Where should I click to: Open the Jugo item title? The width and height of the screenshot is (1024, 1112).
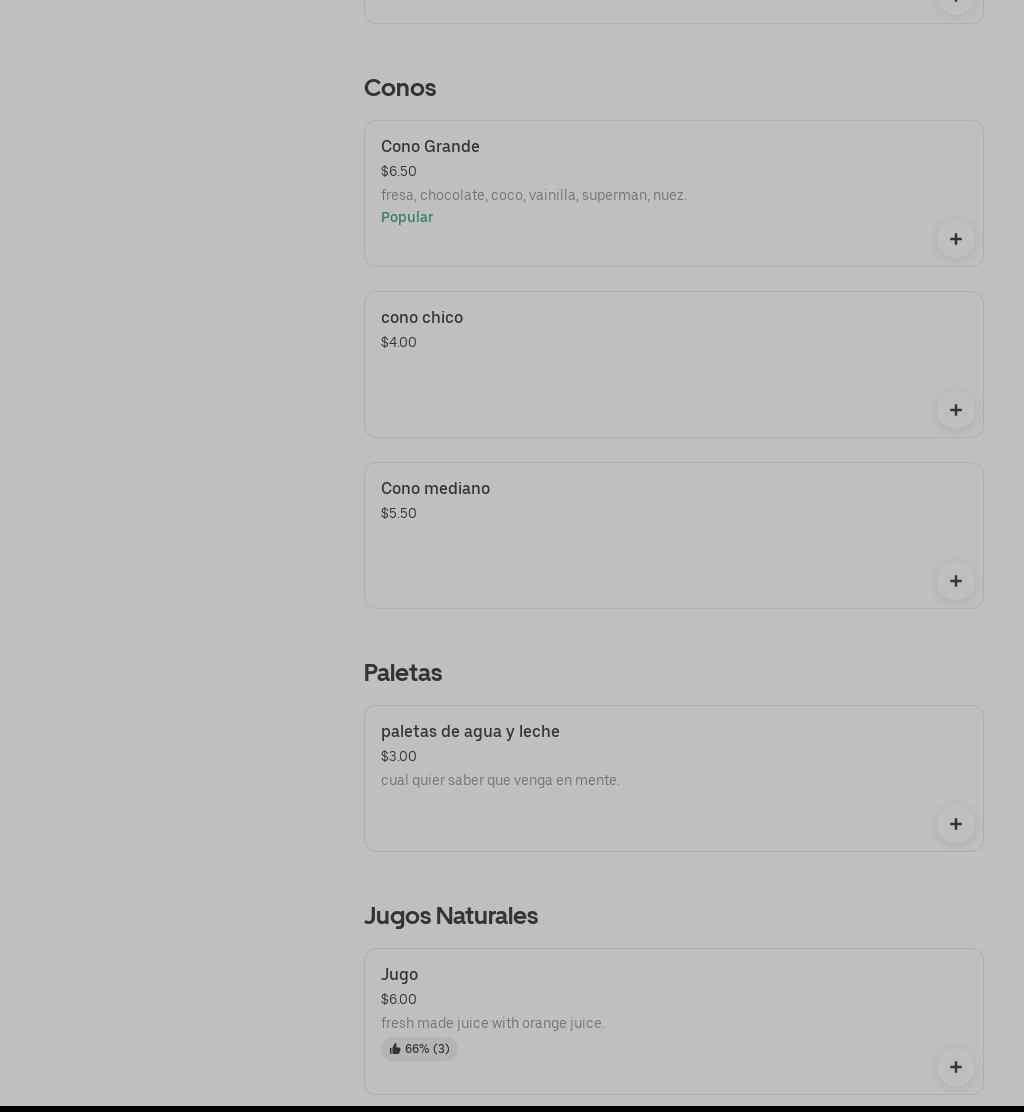(x=399, y=975)
